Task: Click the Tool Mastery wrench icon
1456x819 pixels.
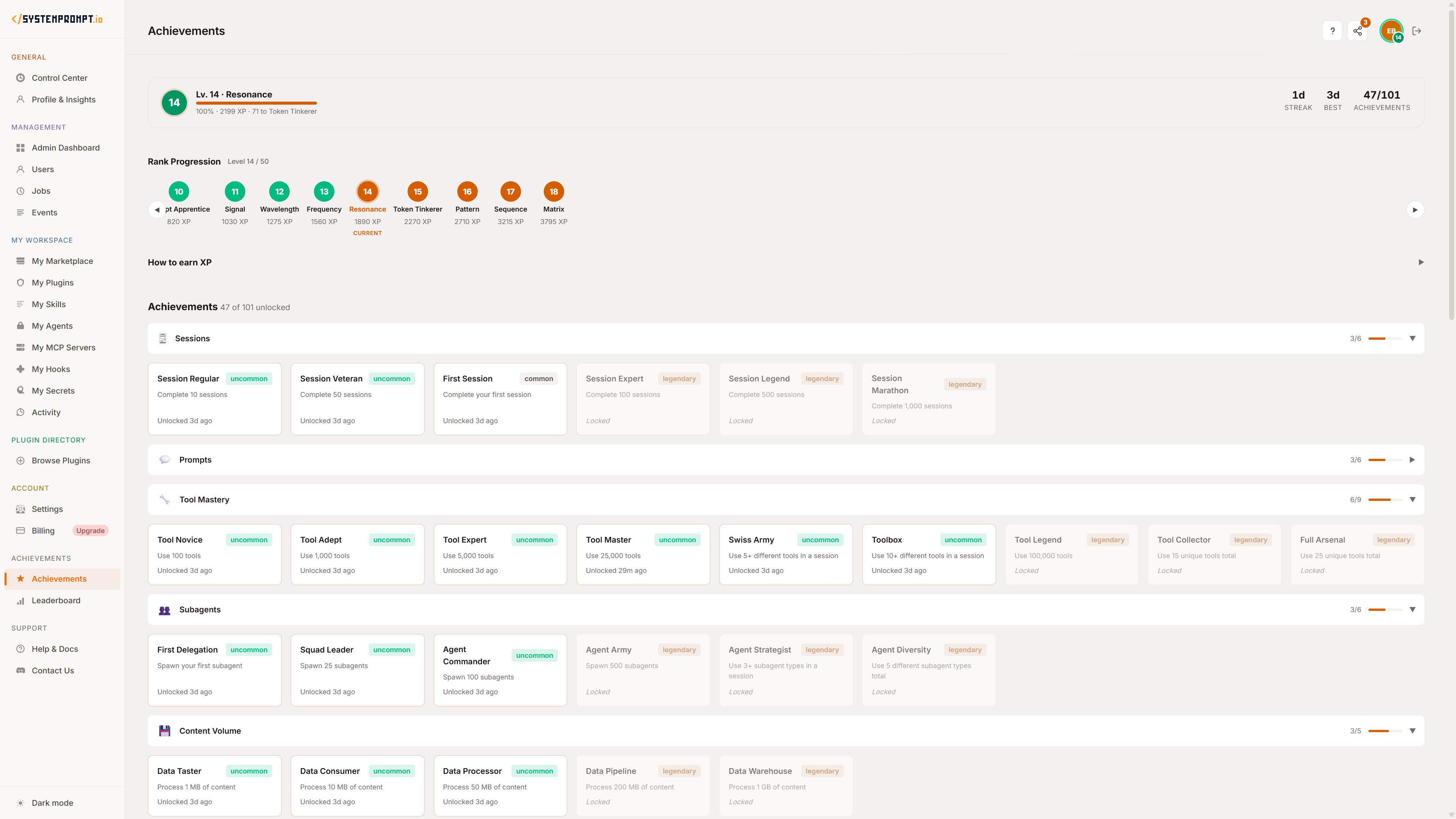Action: (164, 499)
